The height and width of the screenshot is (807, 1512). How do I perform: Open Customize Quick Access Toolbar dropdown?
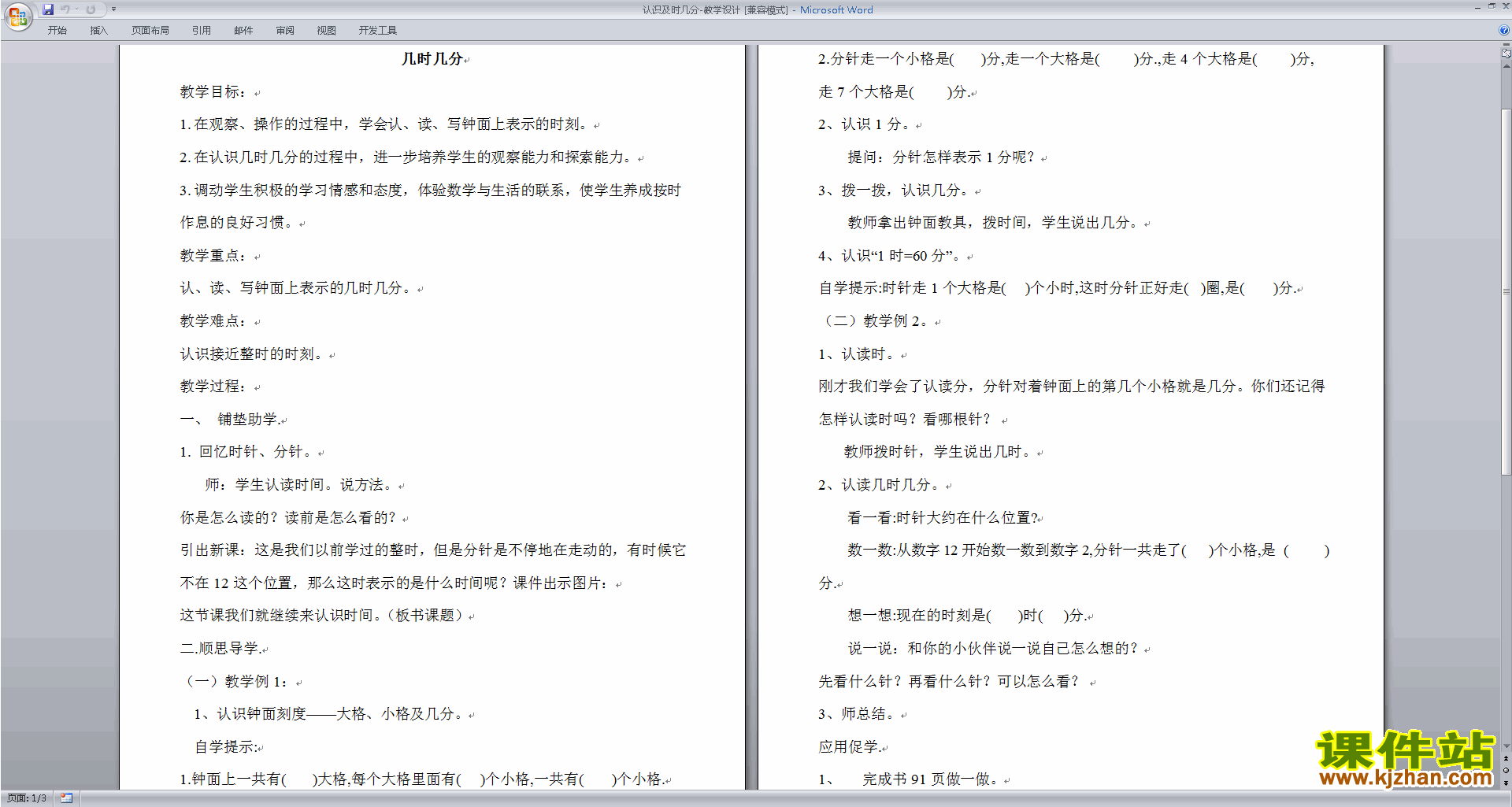click(113, 9)
